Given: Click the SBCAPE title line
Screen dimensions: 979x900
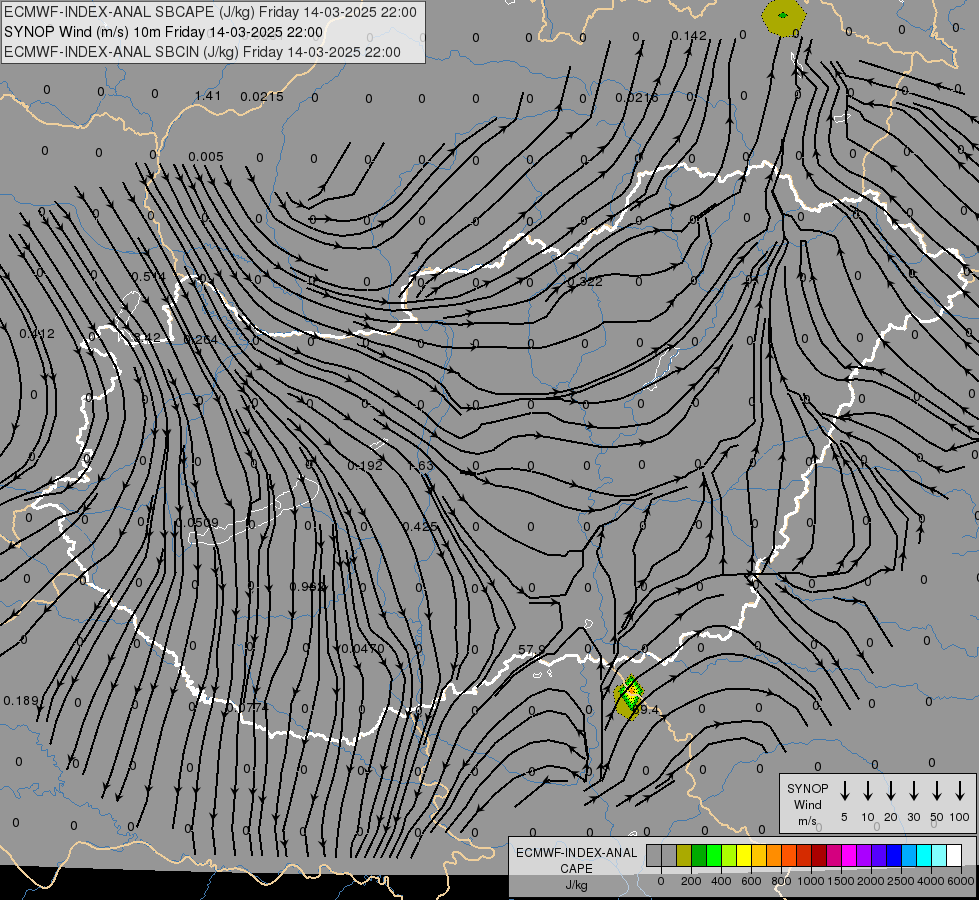Looking at the screenshot, I should (210, 12).
